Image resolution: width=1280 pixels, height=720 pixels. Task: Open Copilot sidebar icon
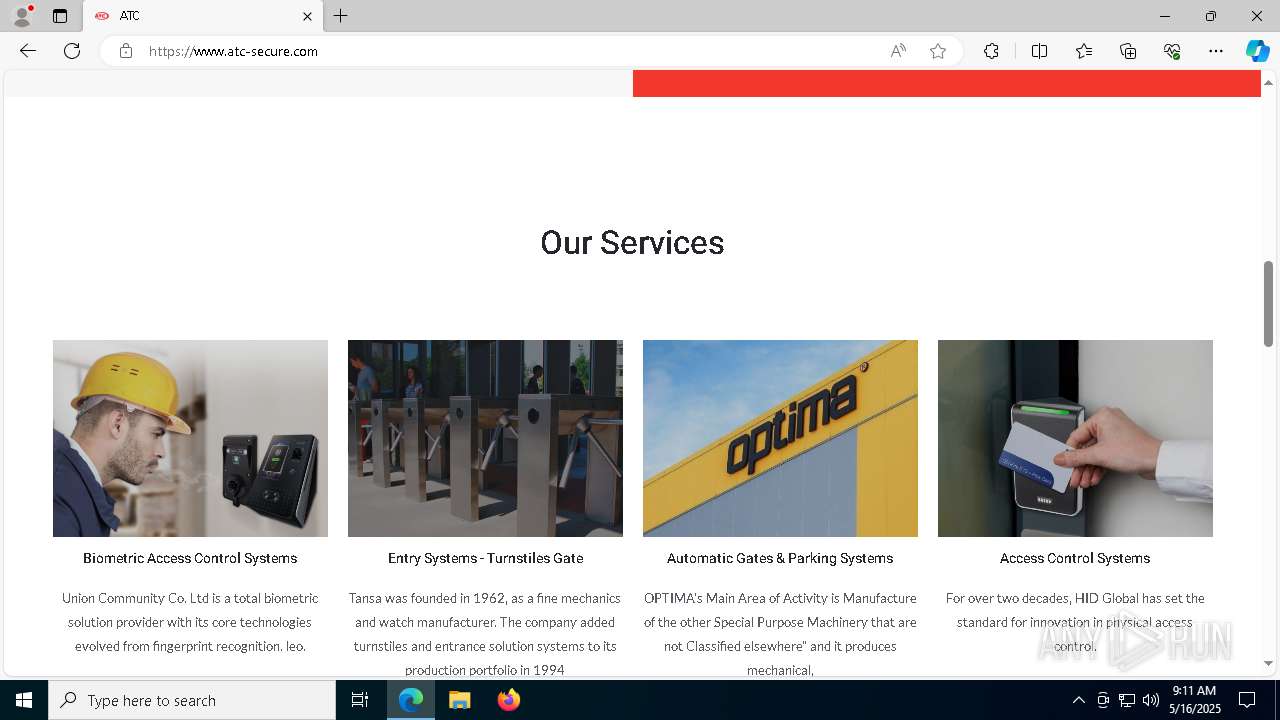(x=1257, y=51)
